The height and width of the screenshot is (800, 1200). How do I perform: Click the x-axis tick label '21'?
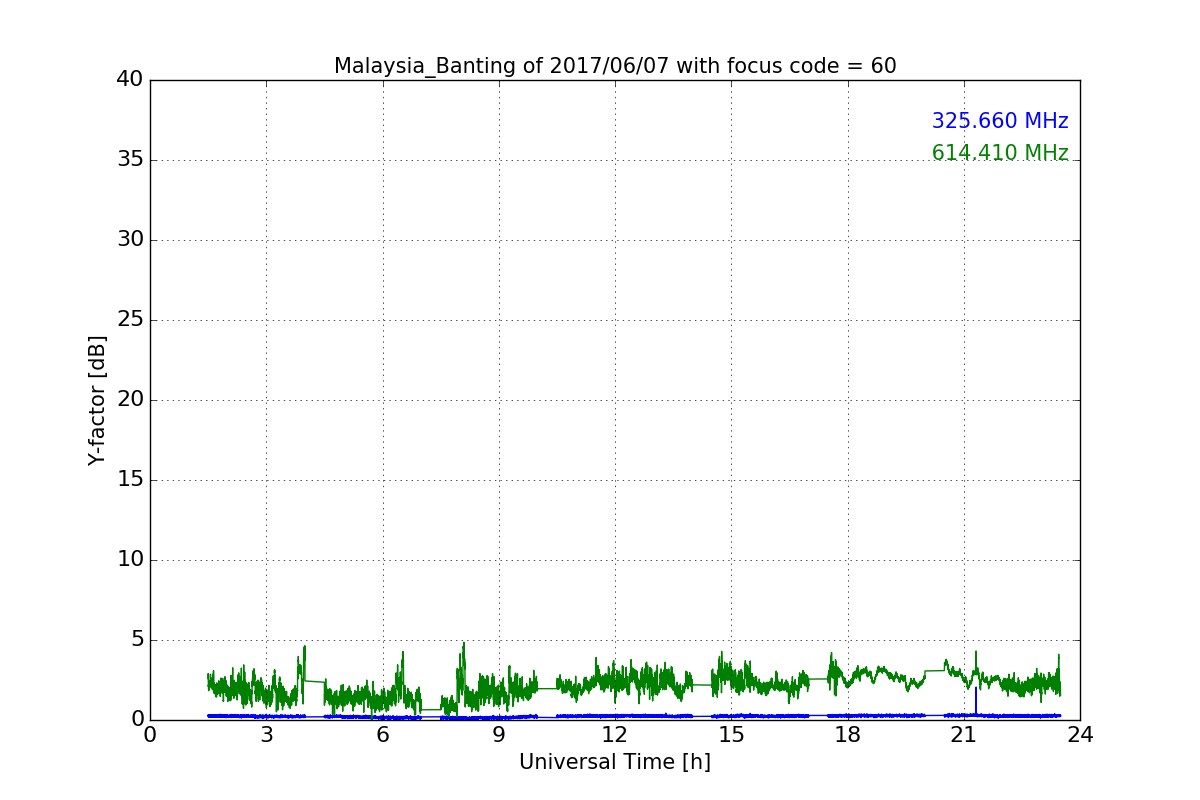click(964, 735)
